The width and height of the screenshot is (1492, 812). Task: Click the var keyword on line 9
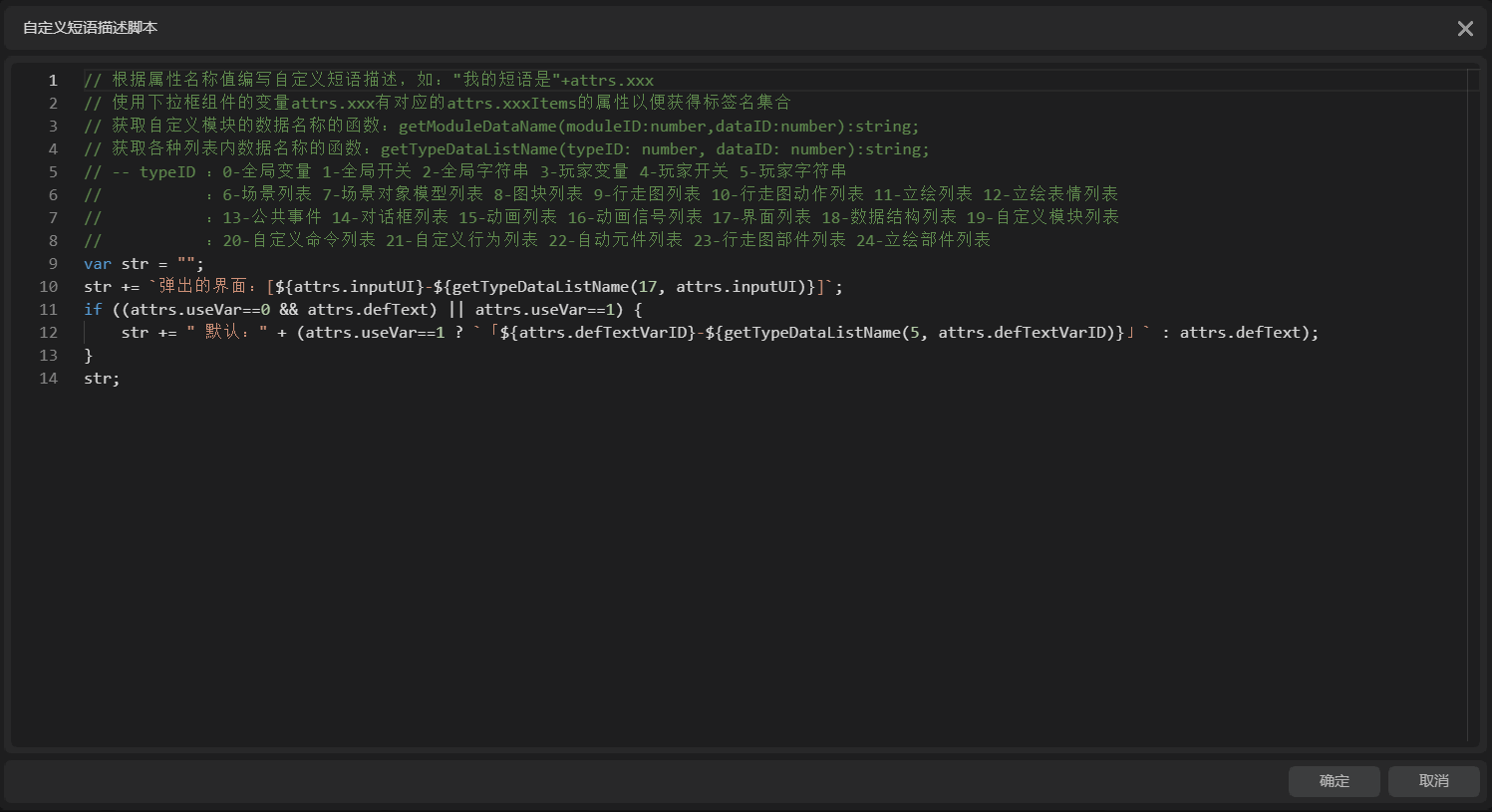(98, 263)
